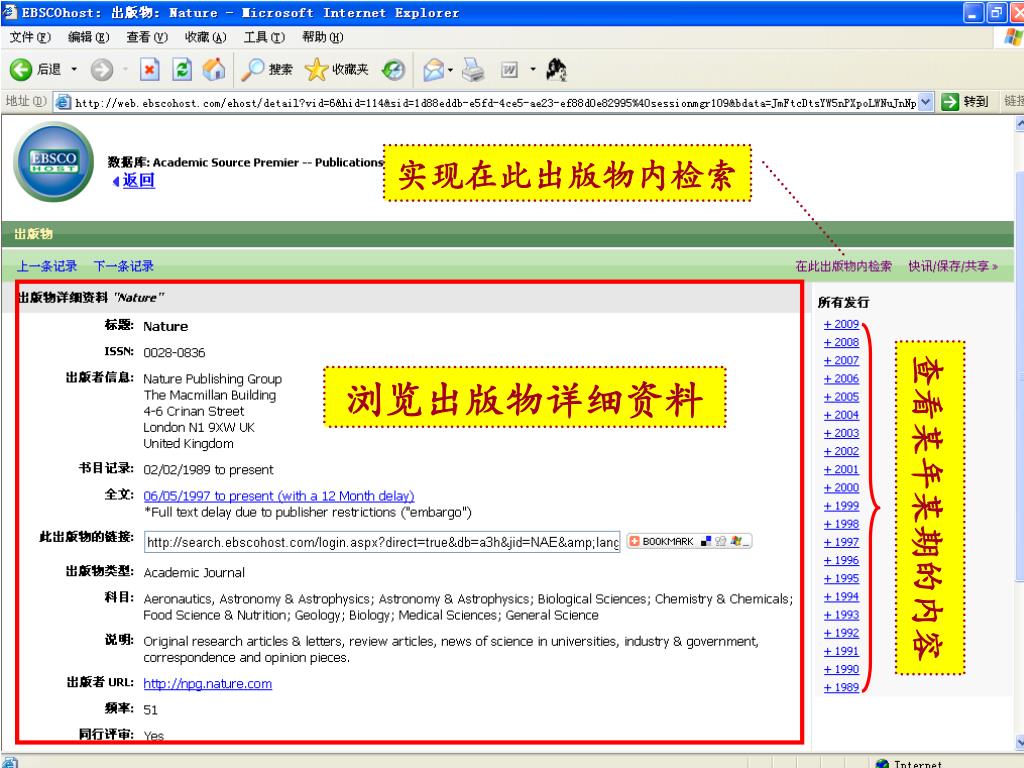
Task: Expand the 1998 issues list
Action: click(x=841, y=524)
